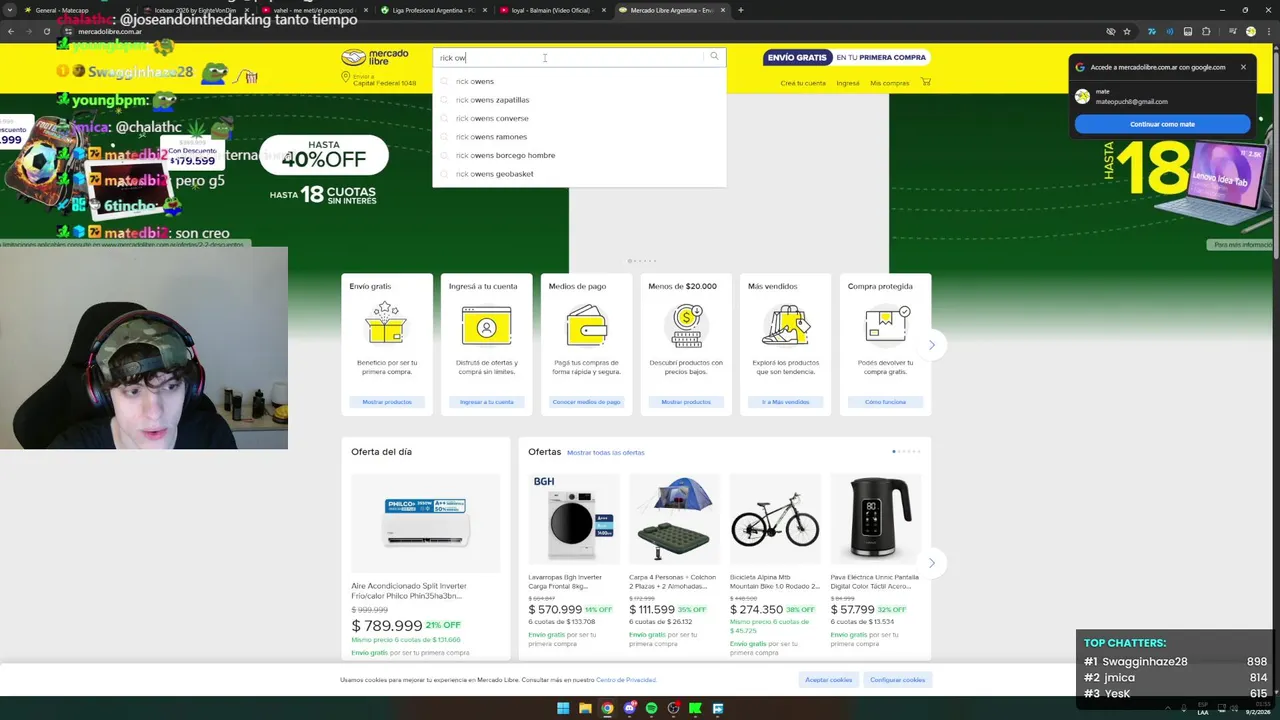This screenshot has height=720, width=1280.
Task: Click 'Ingresá' link in header
Action: (848, 83)
